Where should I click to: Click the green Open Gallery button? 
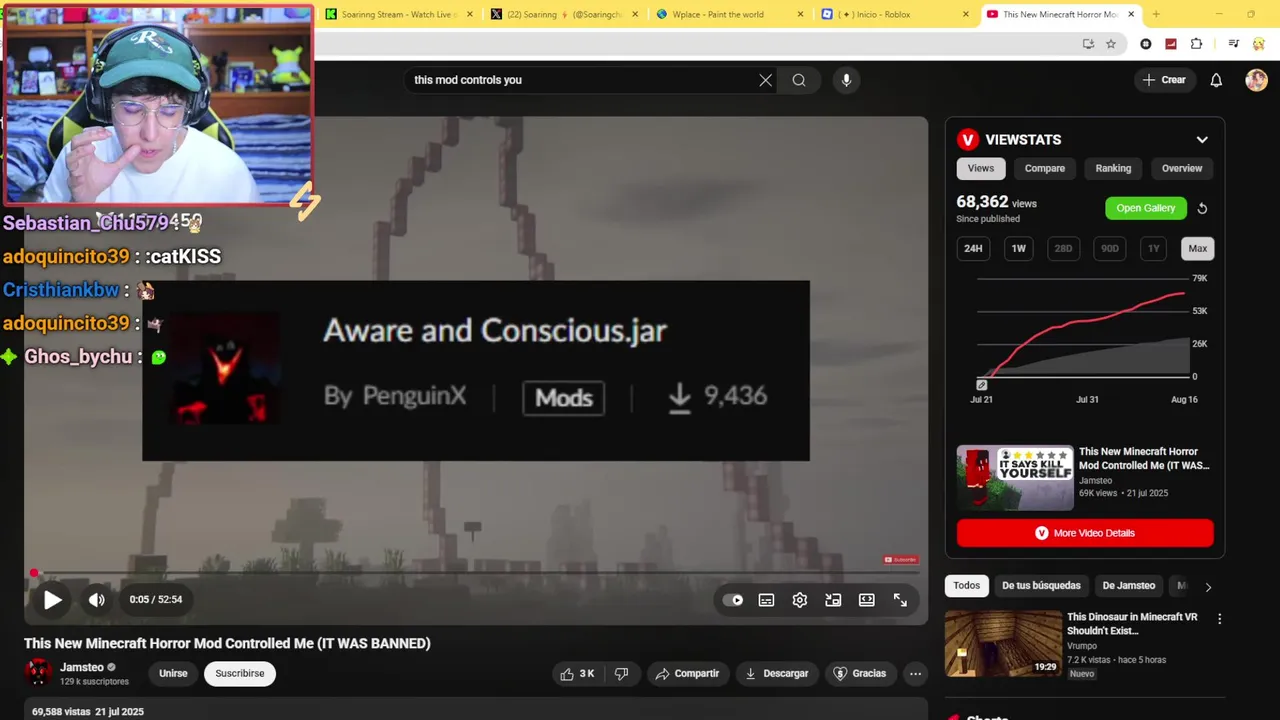[1146, 208]
